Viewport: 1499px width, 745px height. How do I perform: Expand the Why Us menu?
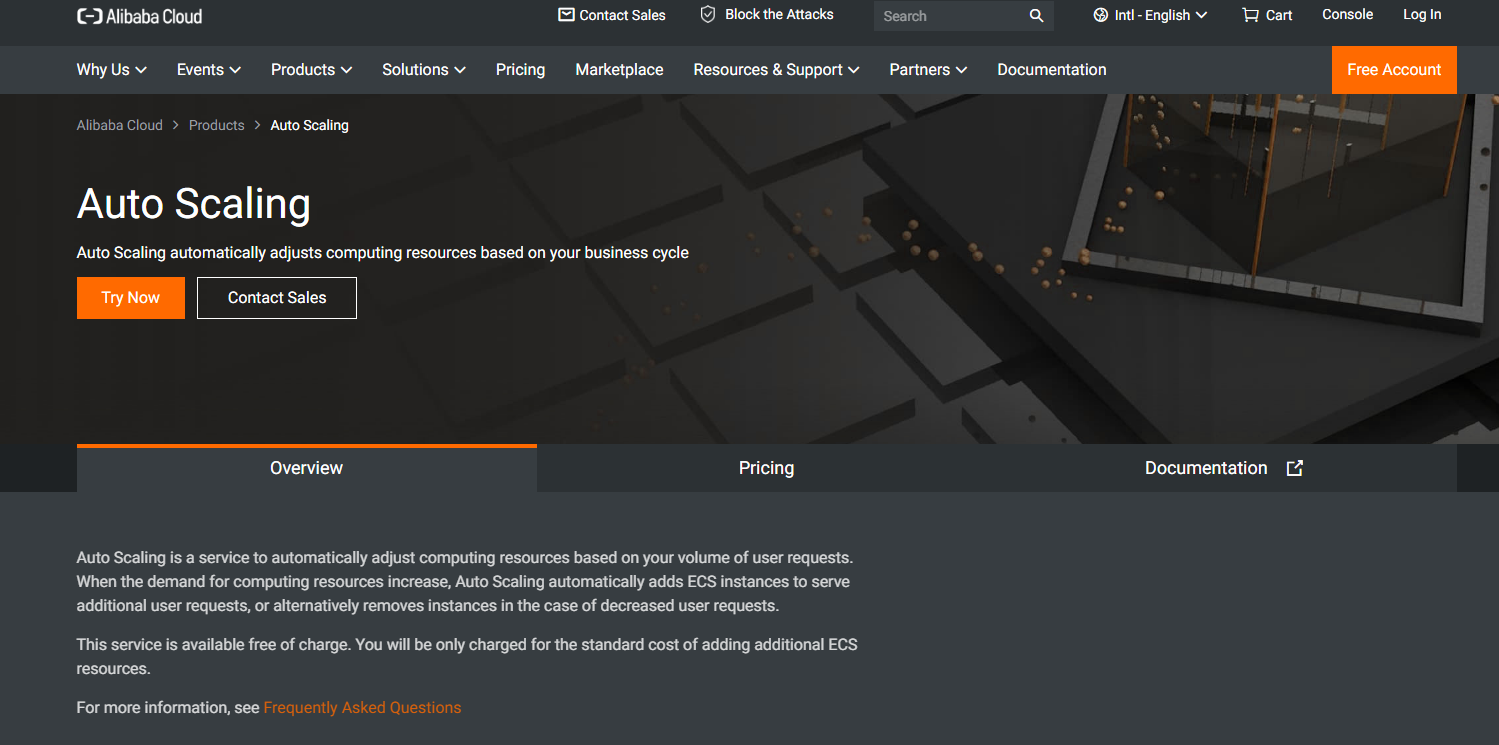(112, 70)
